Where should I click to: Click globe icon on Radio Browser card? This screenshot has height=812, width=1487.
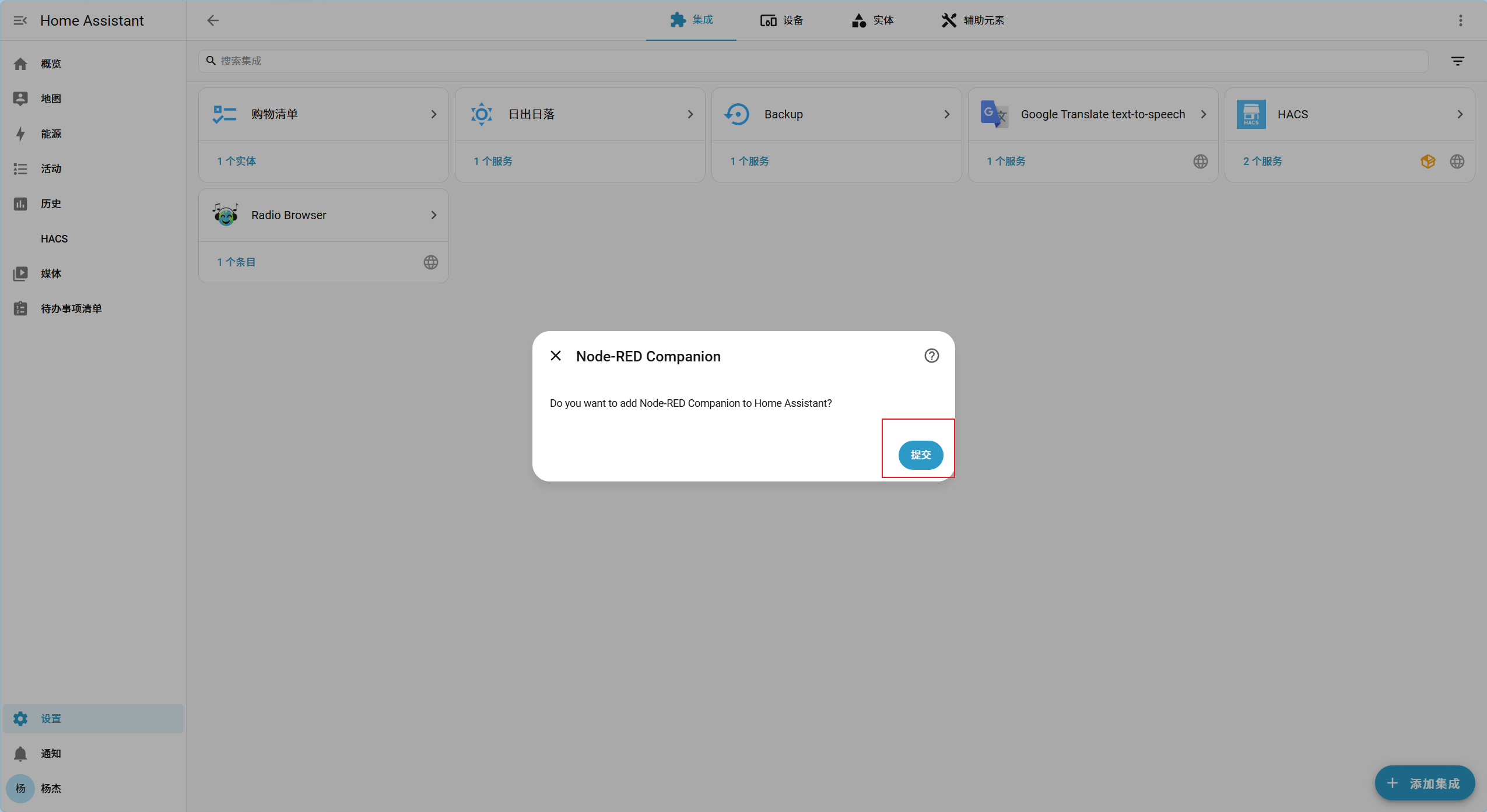click(430, 262)
